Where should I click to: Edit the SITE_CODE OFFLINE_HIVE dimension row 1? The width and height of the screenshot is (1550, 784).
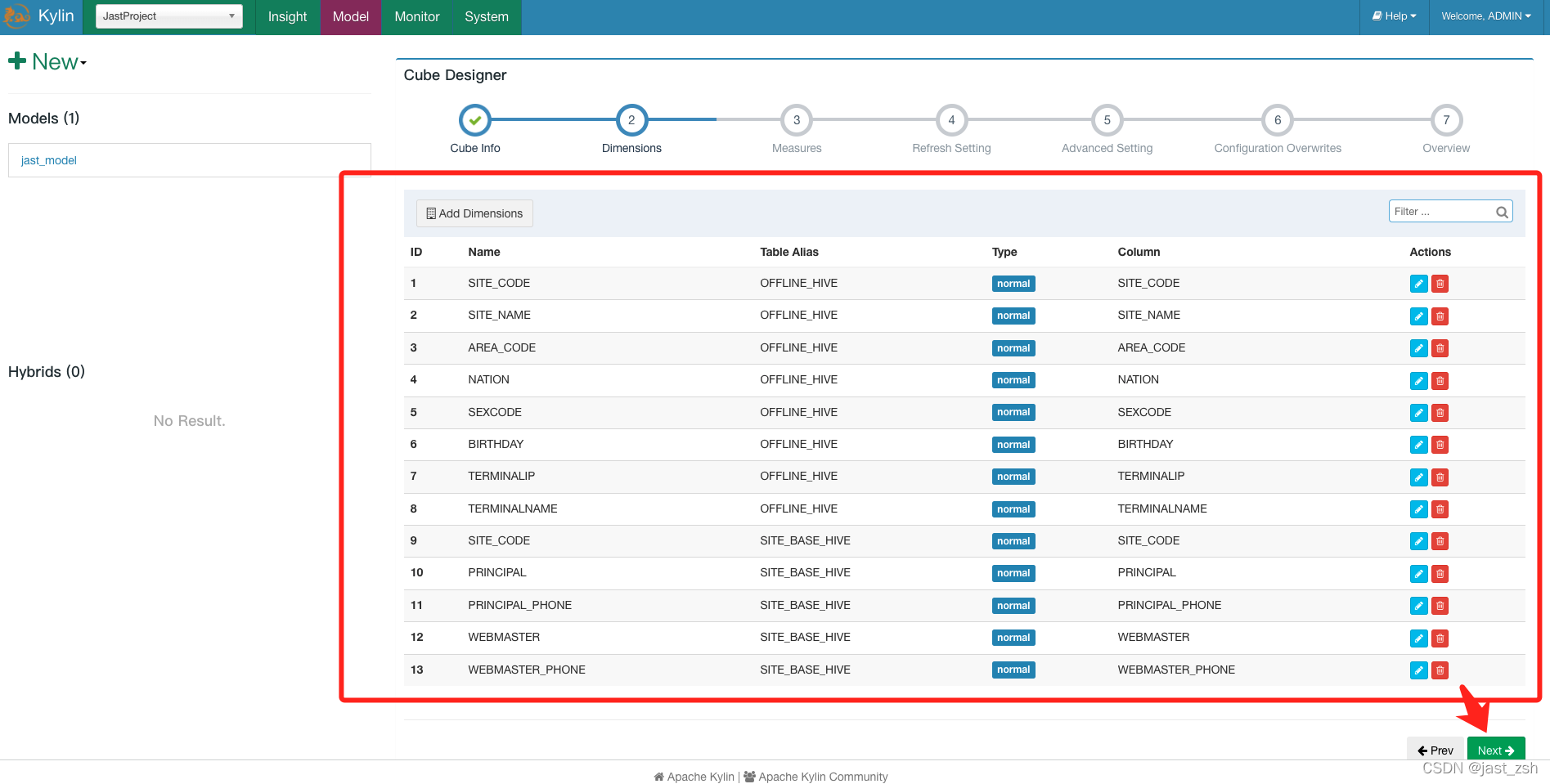pos(1418,284)
